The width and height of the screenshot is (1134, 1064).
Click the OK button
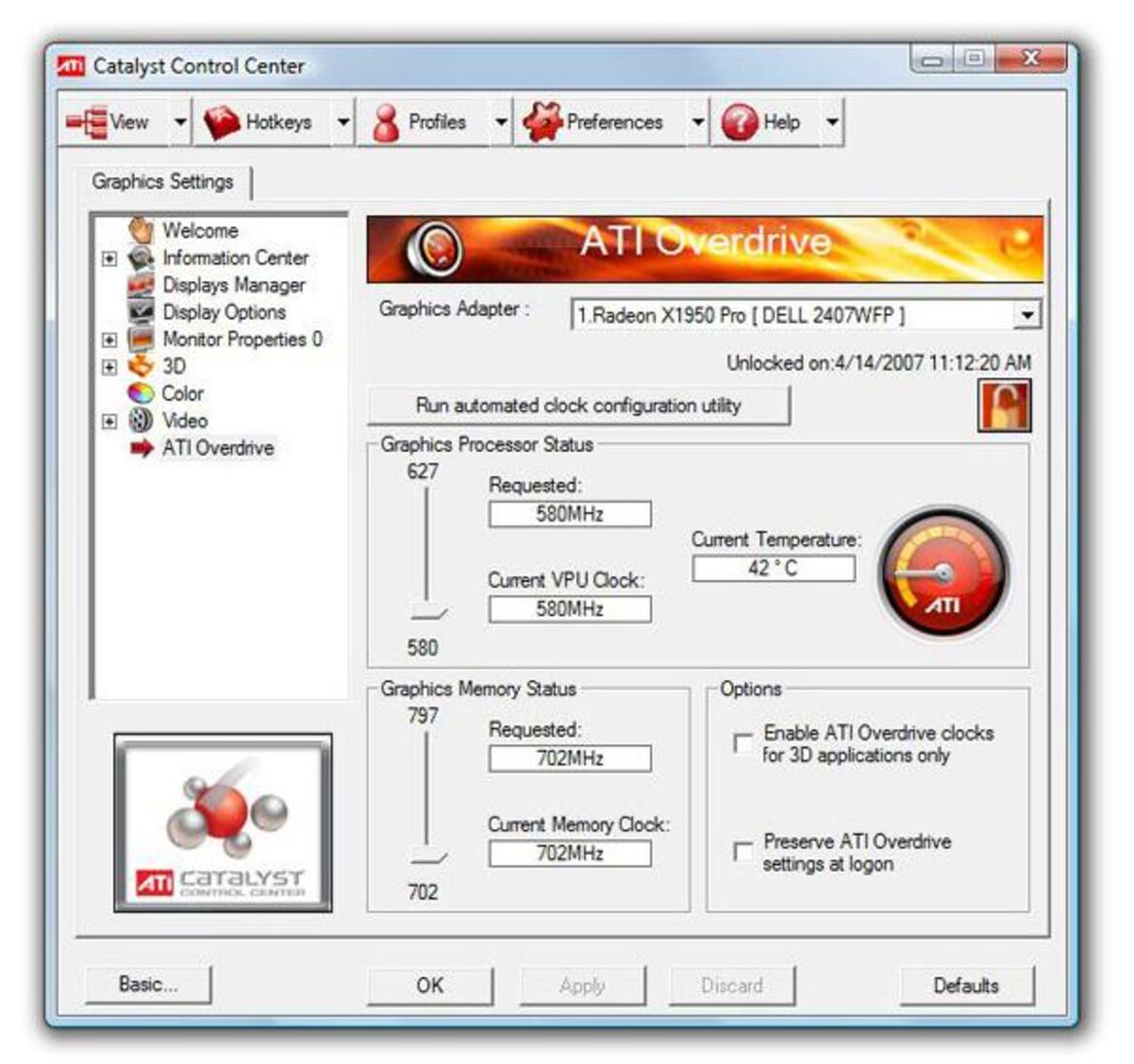(430, 985)
